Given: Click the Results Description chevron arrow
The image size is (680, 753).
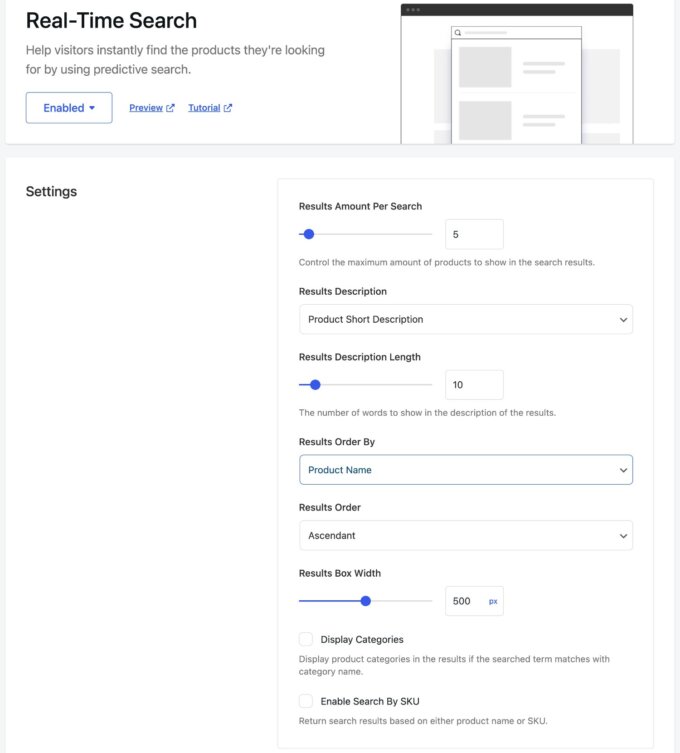Looking at the screenshot, I should [x=623, y=320].
